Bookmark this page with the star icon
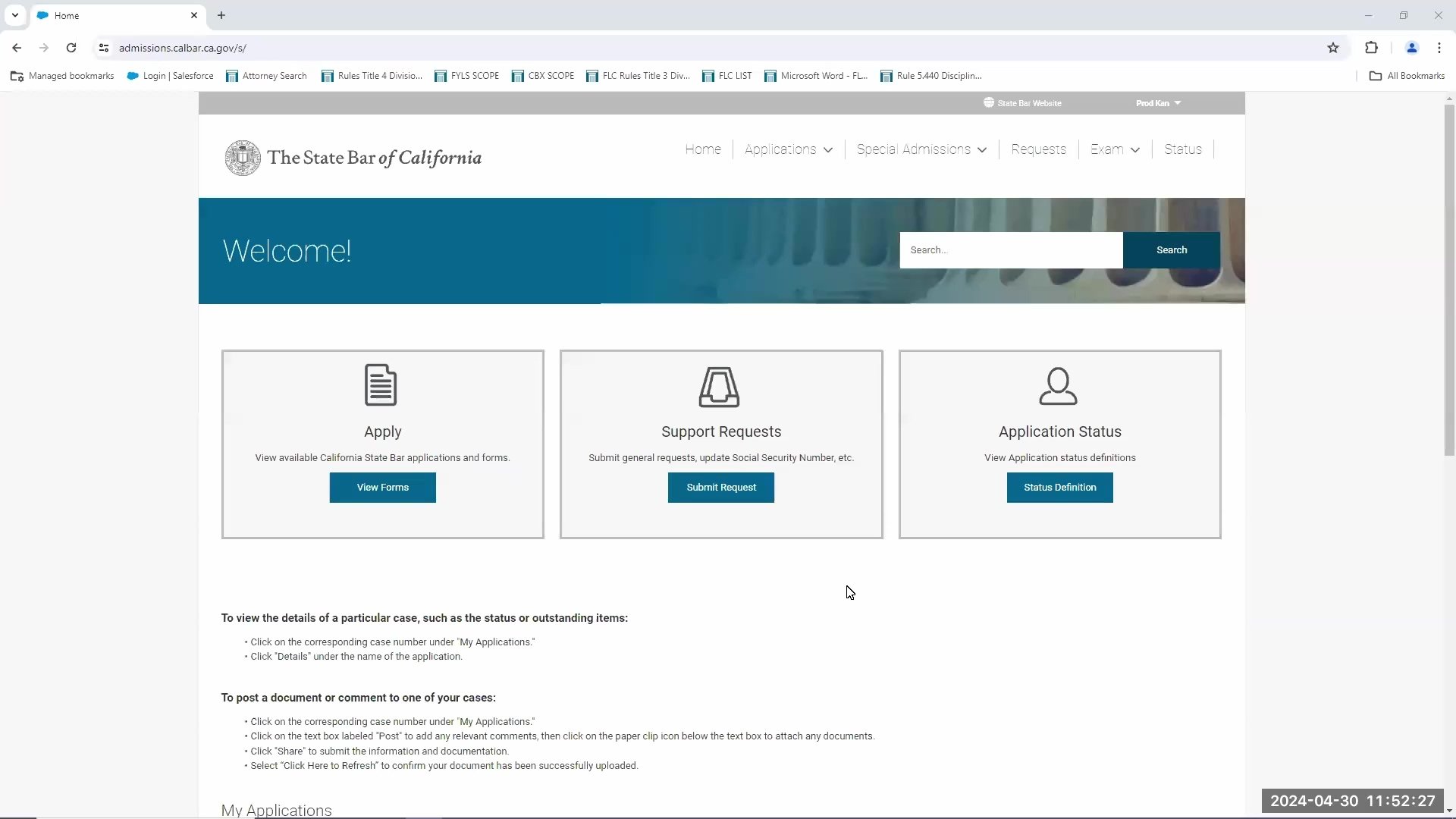The height and width of the screenshot is (819, 1456). 1333,48
